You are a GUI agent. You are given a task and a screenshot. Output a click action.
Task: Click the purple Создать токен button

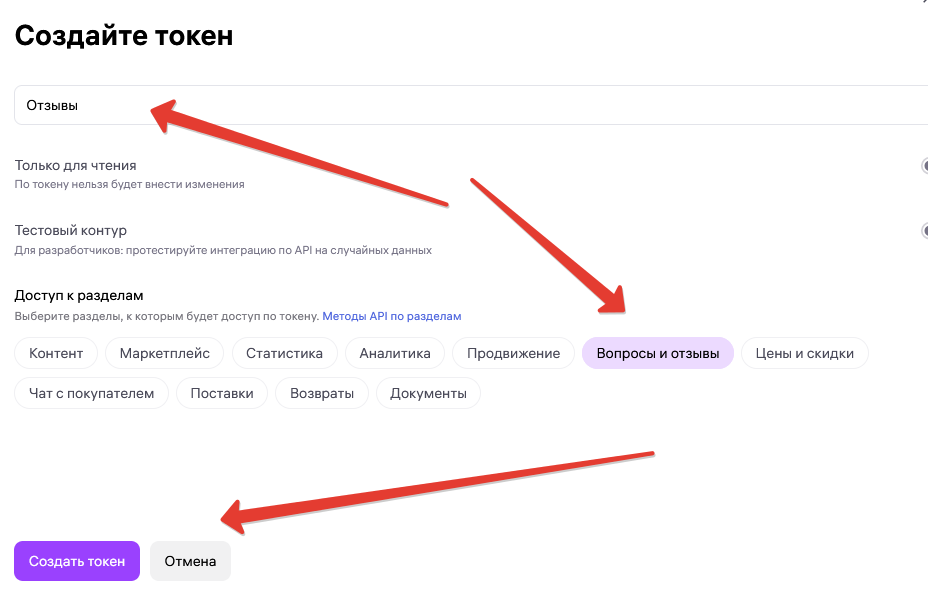point(77,561)
